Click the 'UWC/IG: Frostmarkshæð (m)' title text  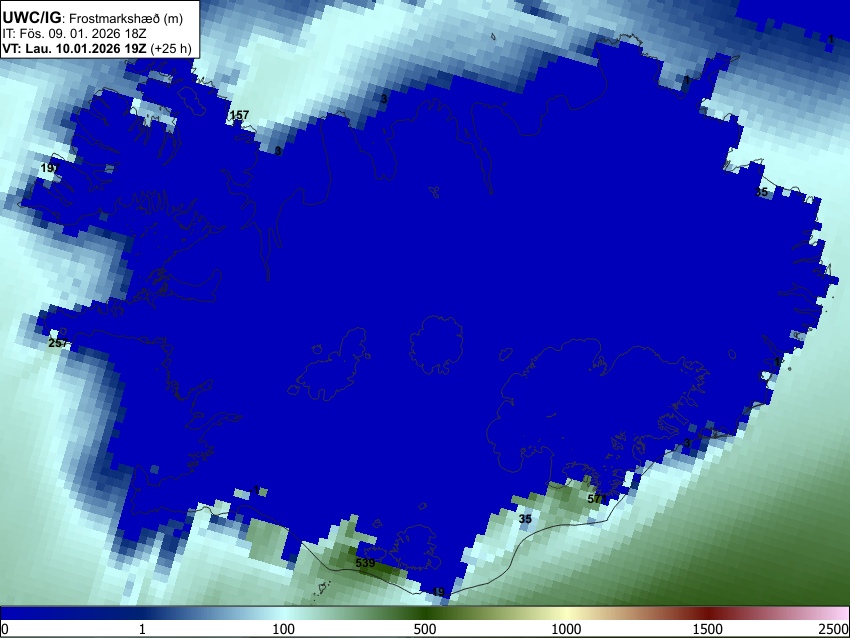coord(93,18)
